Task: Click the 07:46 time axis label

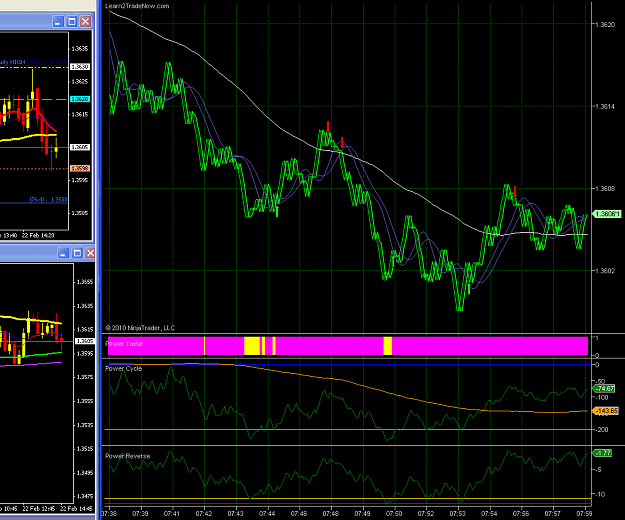Action: 299,514
